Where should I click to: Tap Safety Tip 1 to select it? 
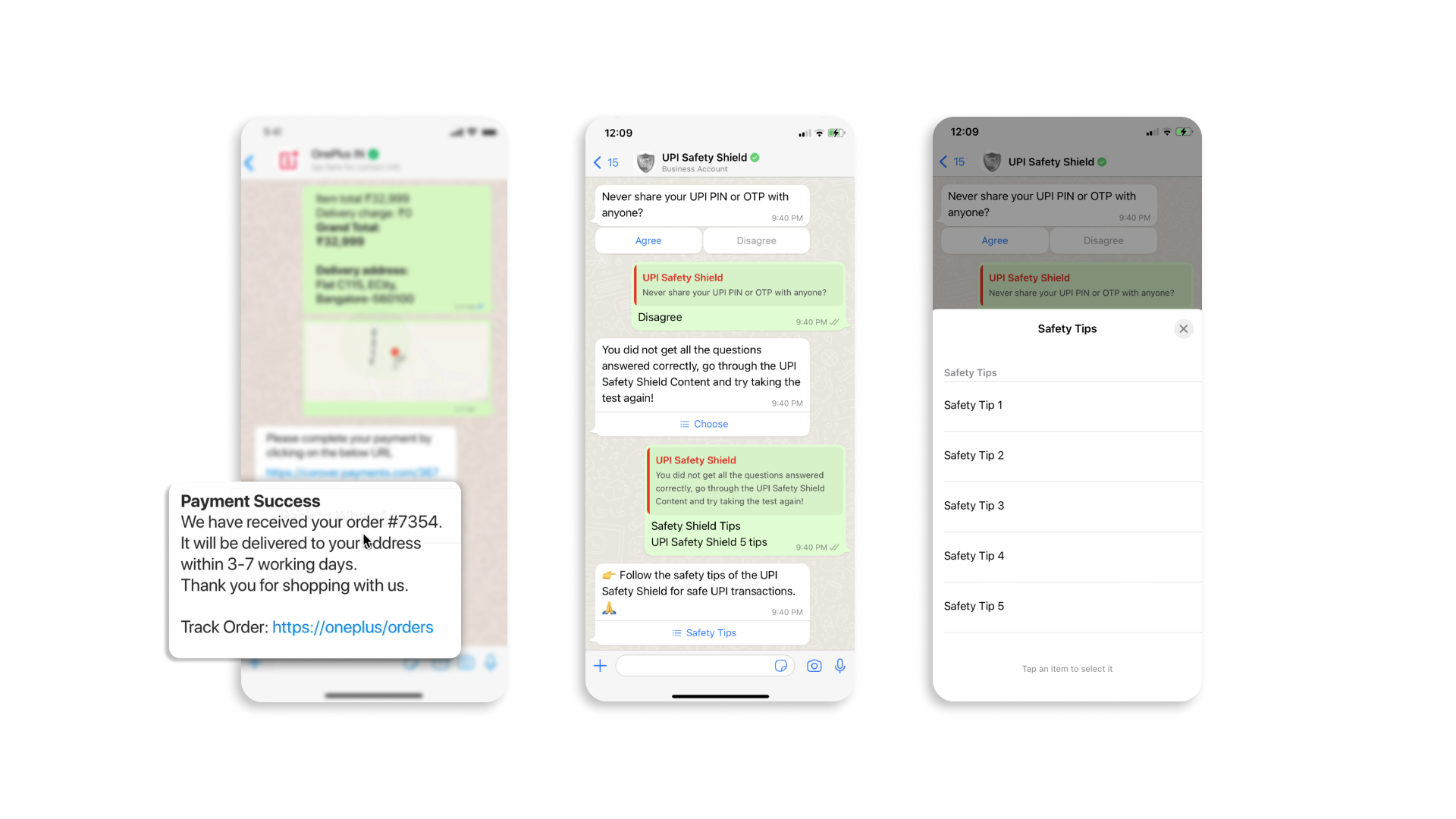coord(1066,405)
